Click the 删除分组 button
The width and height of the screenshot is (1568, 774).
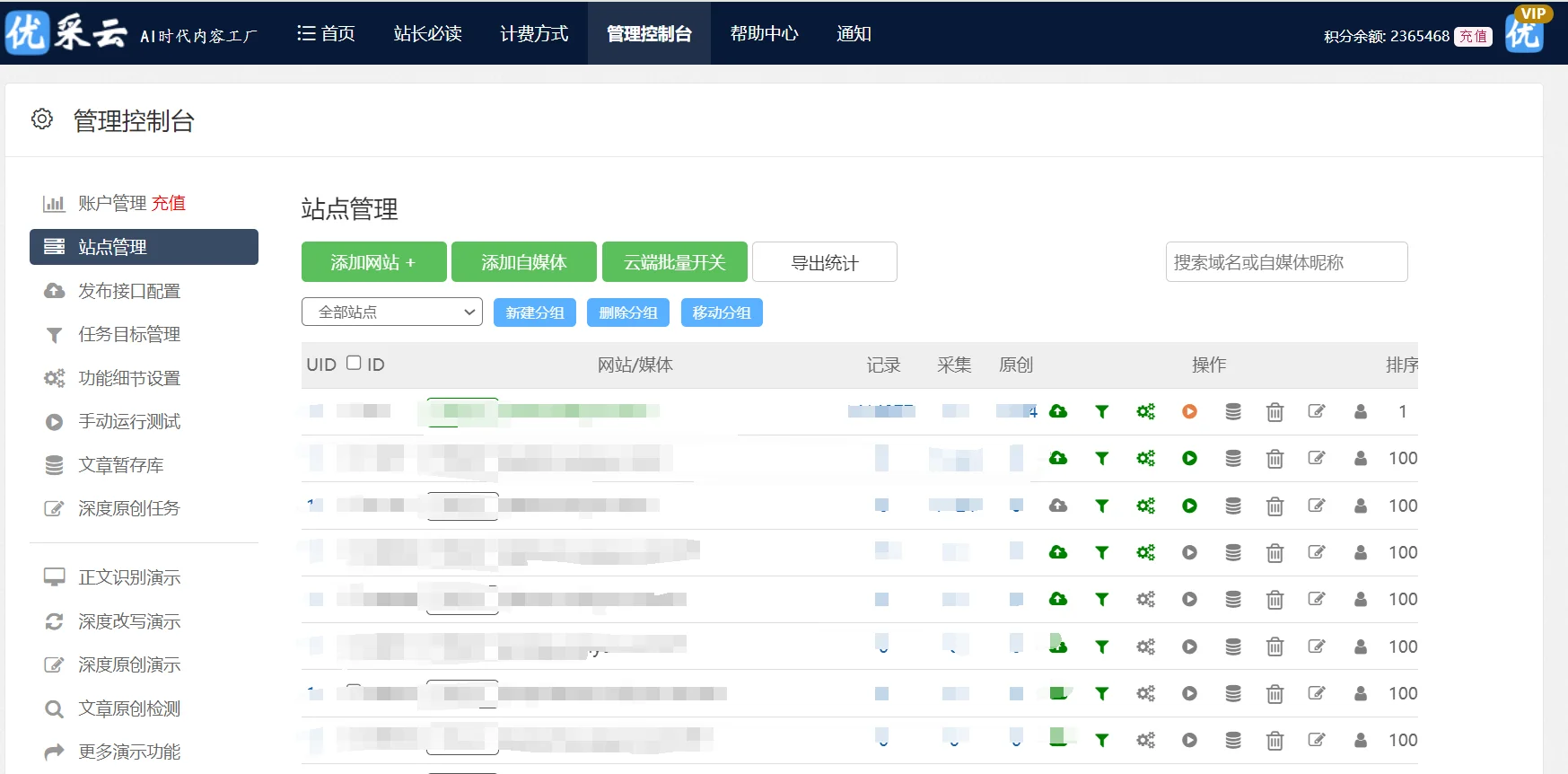[x=628, y=312]
